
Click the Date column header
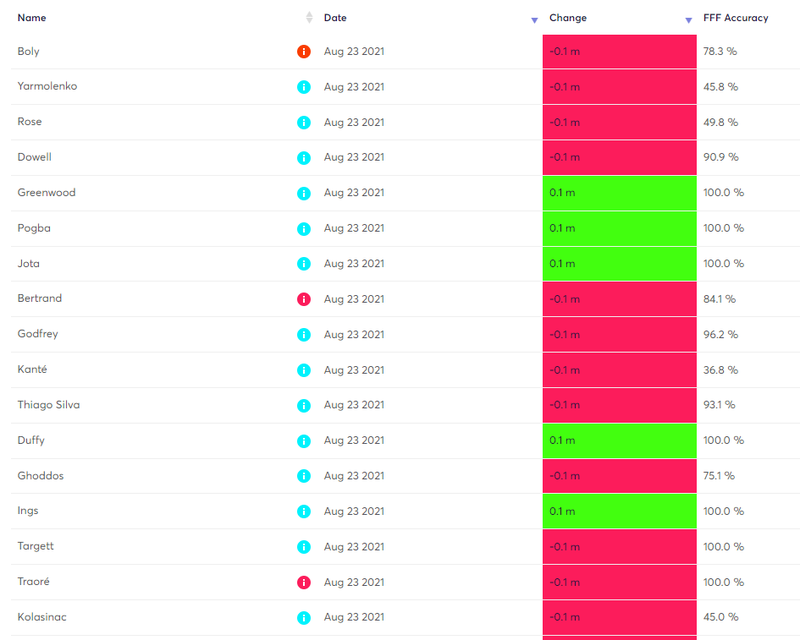(x=335, y=18)
